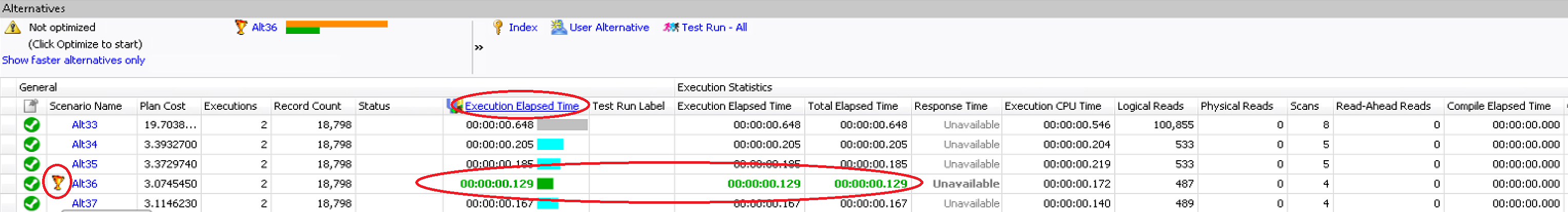Click the green check icon for Alt33

click(32, 125)
